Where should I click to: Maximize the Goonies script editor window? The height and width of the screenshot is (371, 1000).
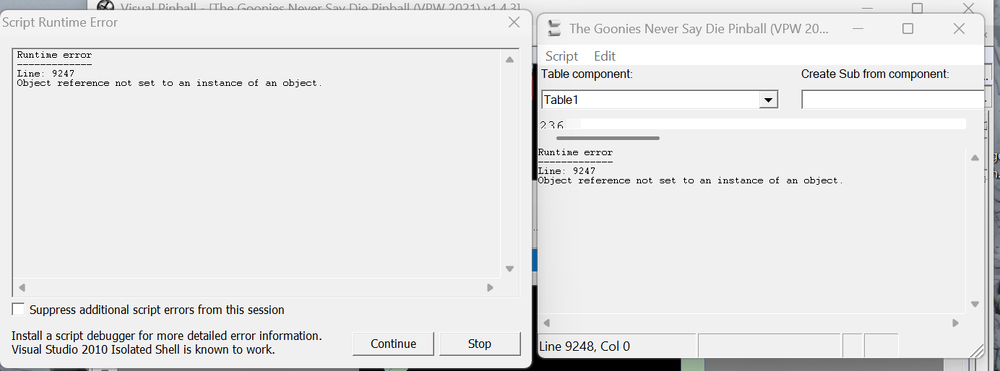tap(908, 29)
